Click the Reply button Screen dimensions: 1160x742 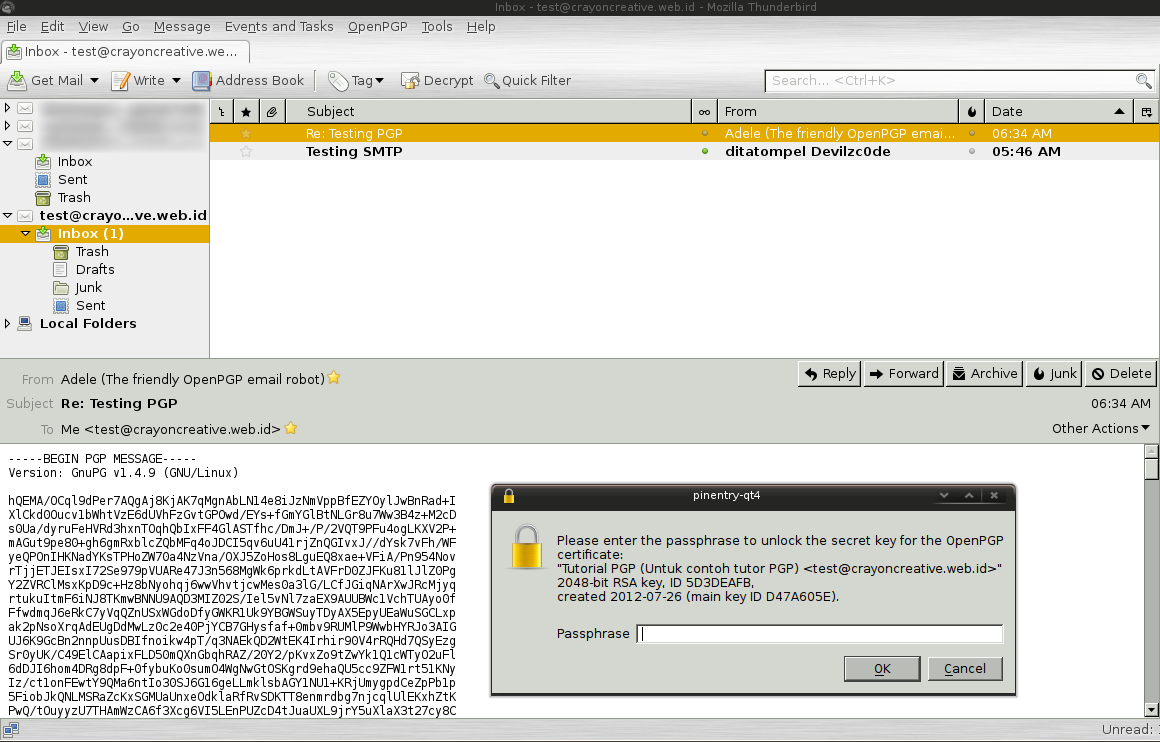point(829,374)
